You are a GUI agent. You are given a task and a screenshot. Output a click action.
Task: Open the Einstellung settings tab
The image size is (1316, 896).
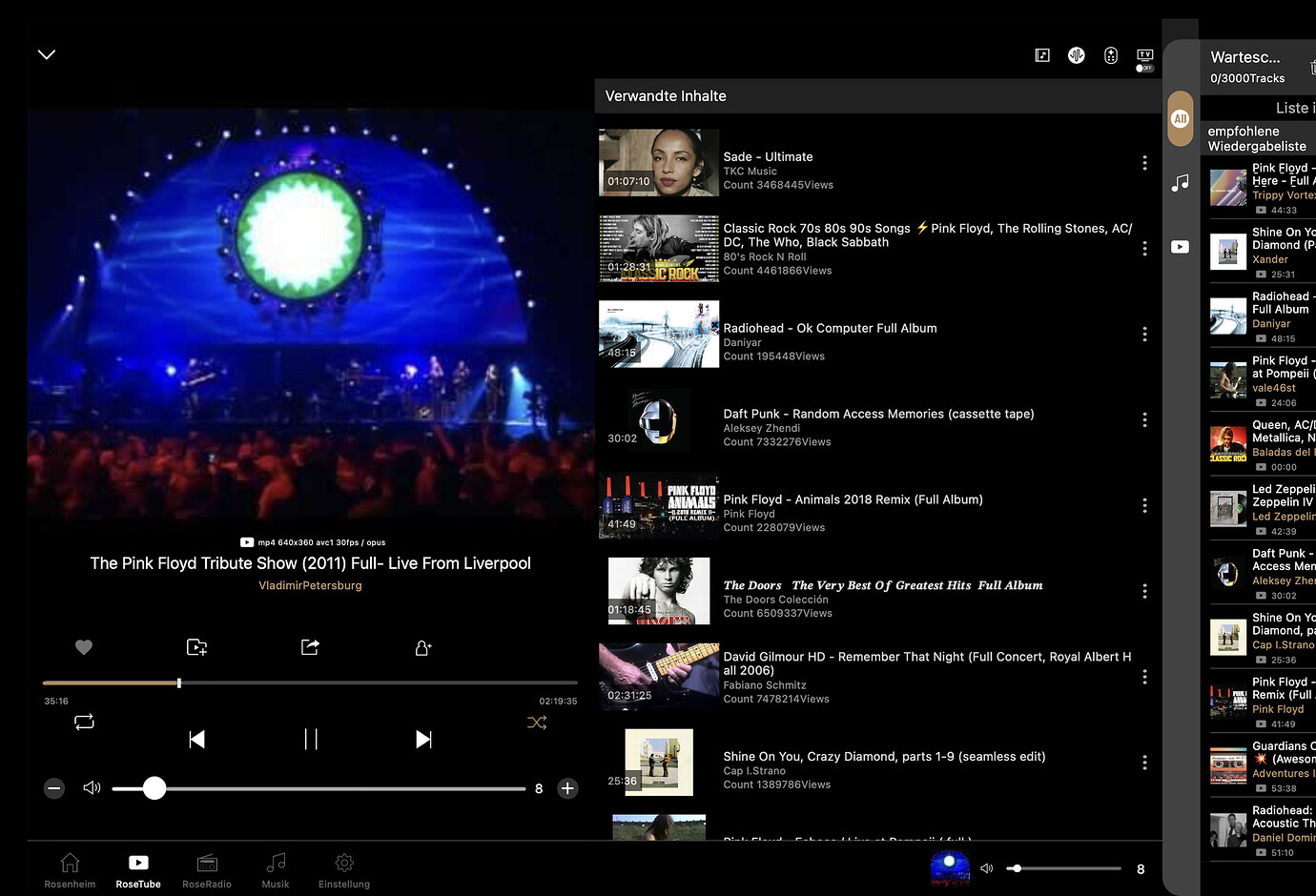tap(344, 870)
